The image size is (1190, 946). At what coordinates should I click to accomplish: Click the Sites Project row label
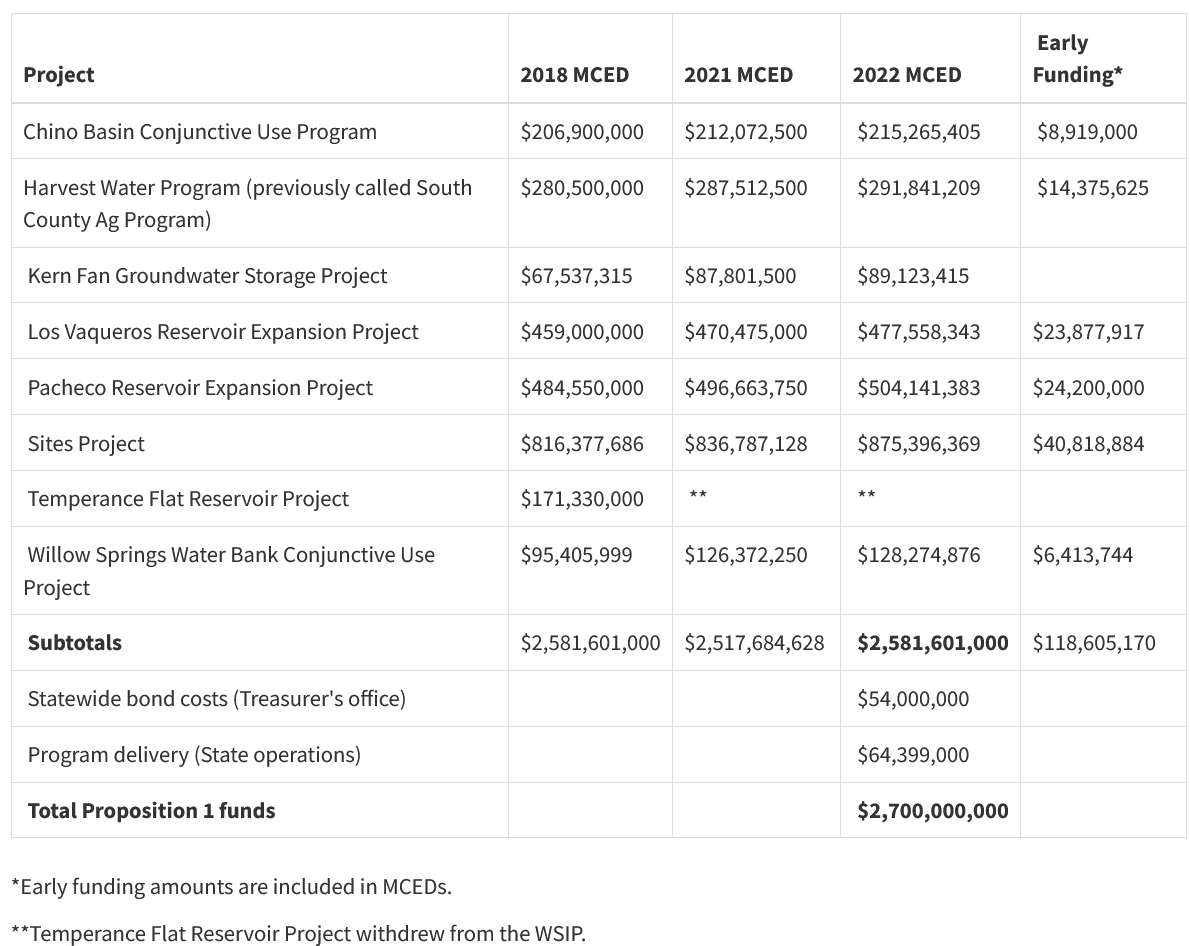coord(86,443)
